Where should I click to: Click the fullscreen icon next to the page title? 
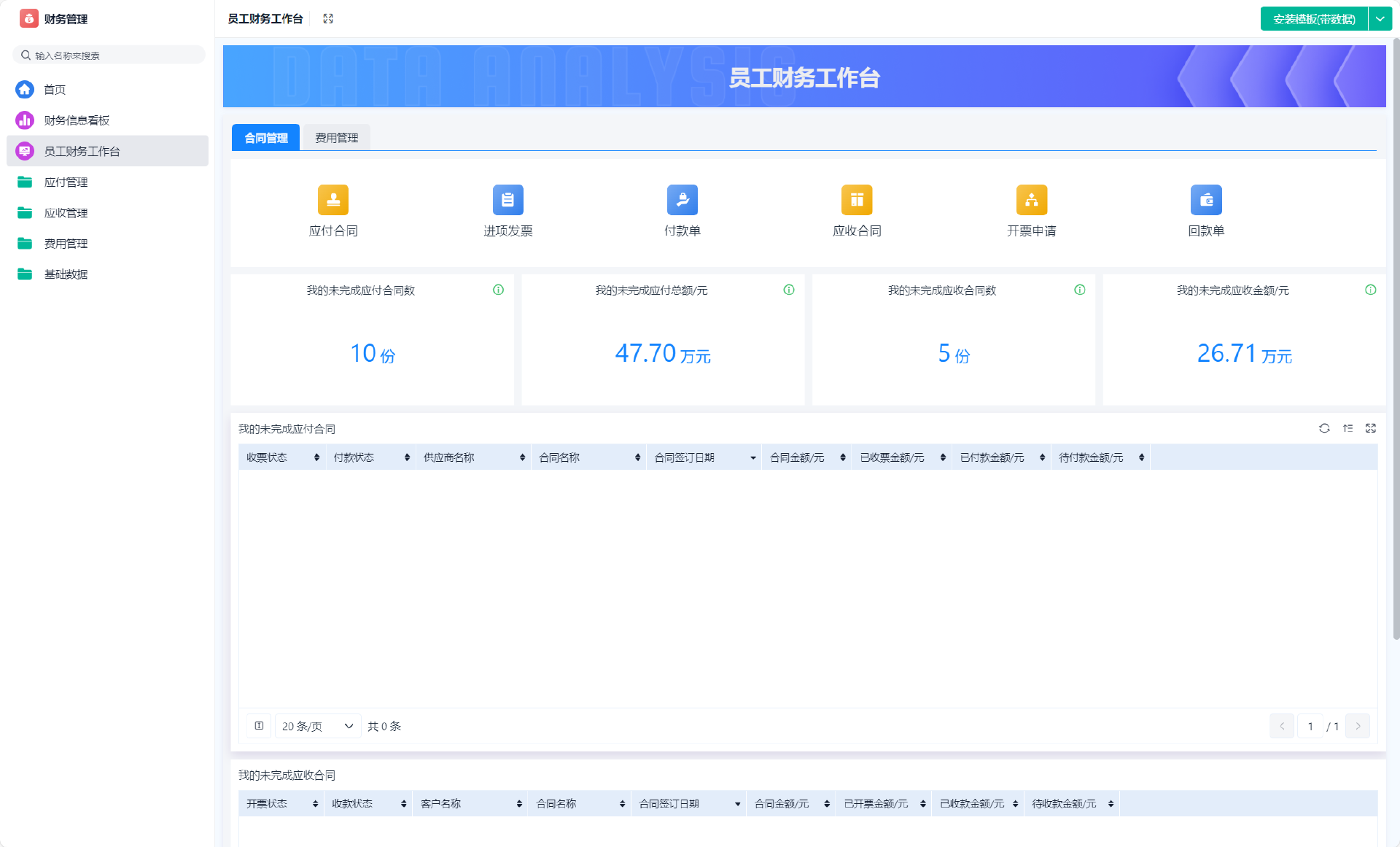click(x=328, y=19)
